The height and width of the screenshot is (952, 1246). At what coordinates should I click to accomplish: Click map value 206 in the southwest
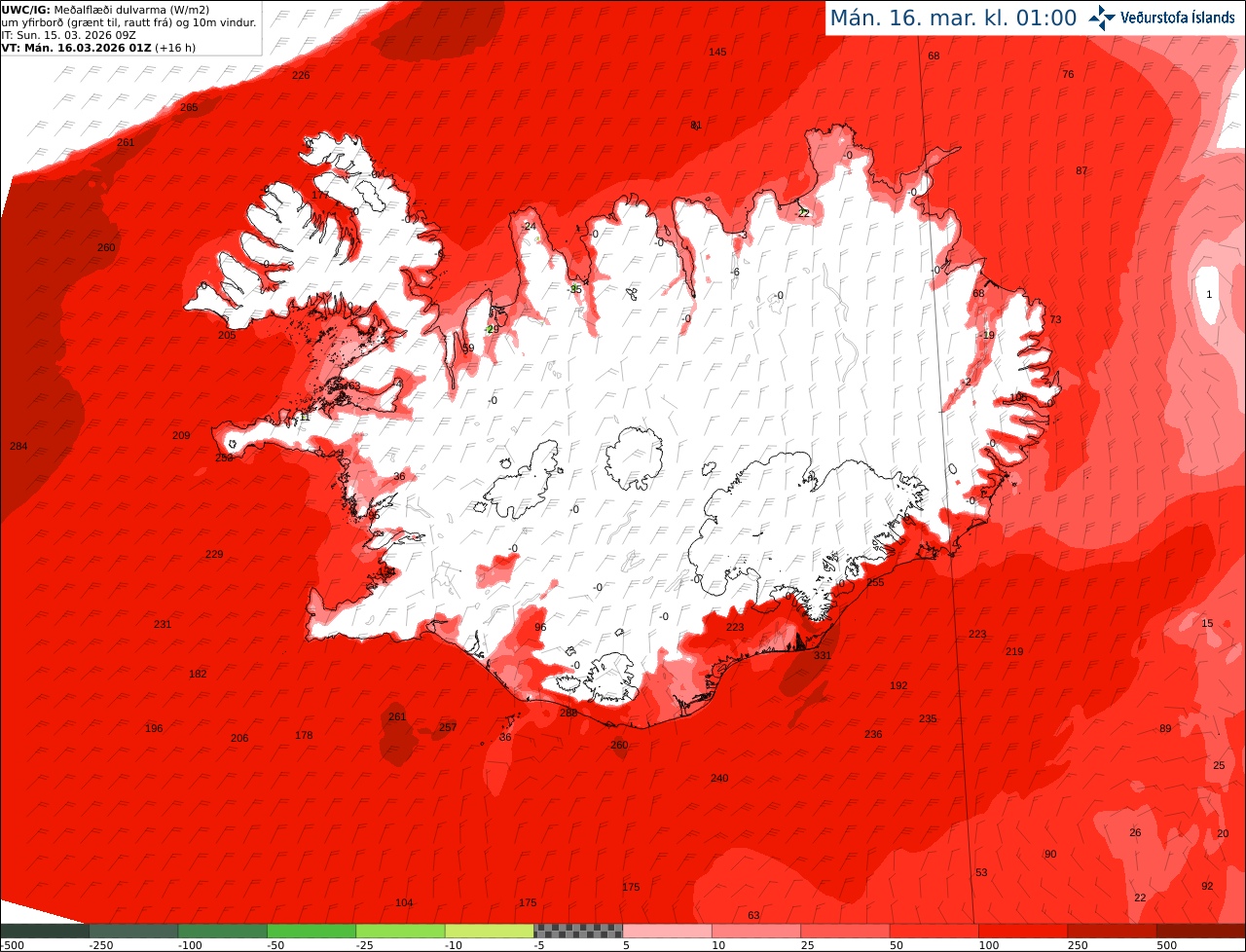[239, 738]
